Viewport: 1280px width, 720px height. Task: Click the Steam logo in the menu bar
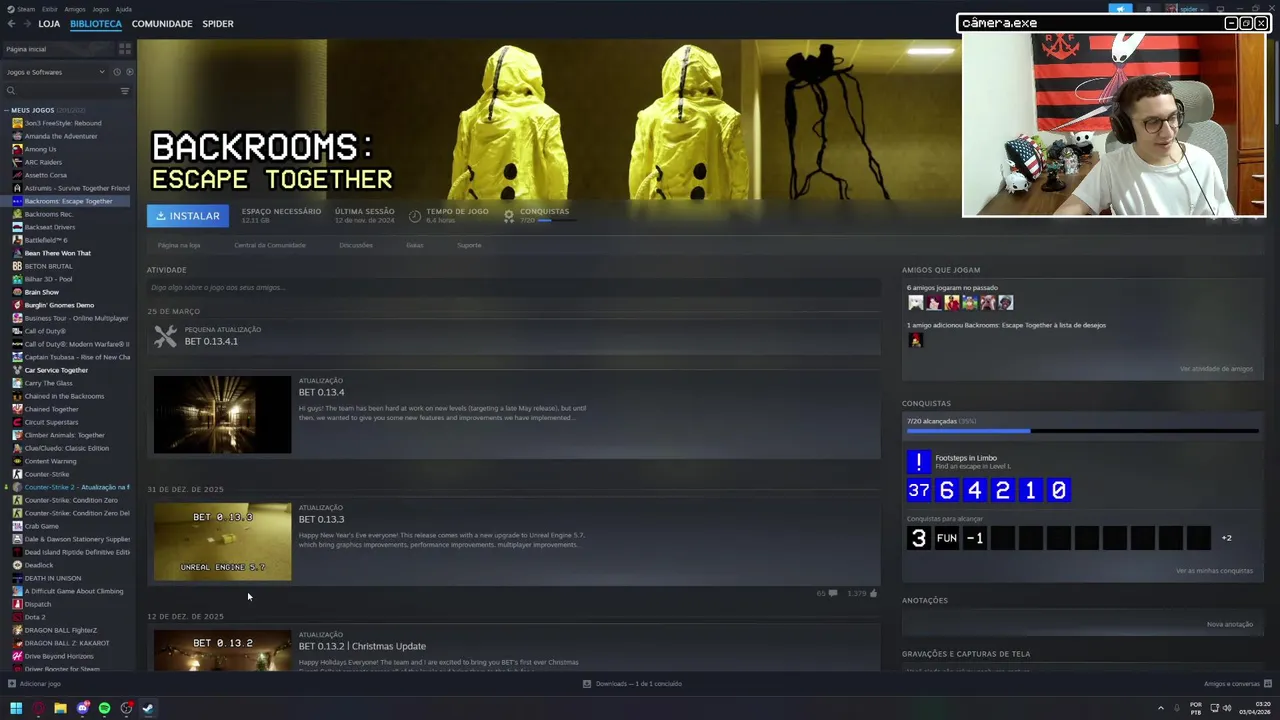(11, 9)
